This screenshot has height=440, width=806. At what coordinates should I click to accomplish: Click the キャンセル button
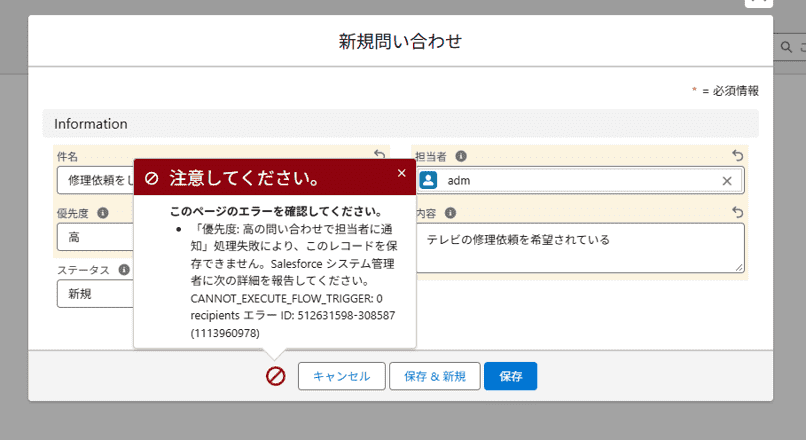341,376
